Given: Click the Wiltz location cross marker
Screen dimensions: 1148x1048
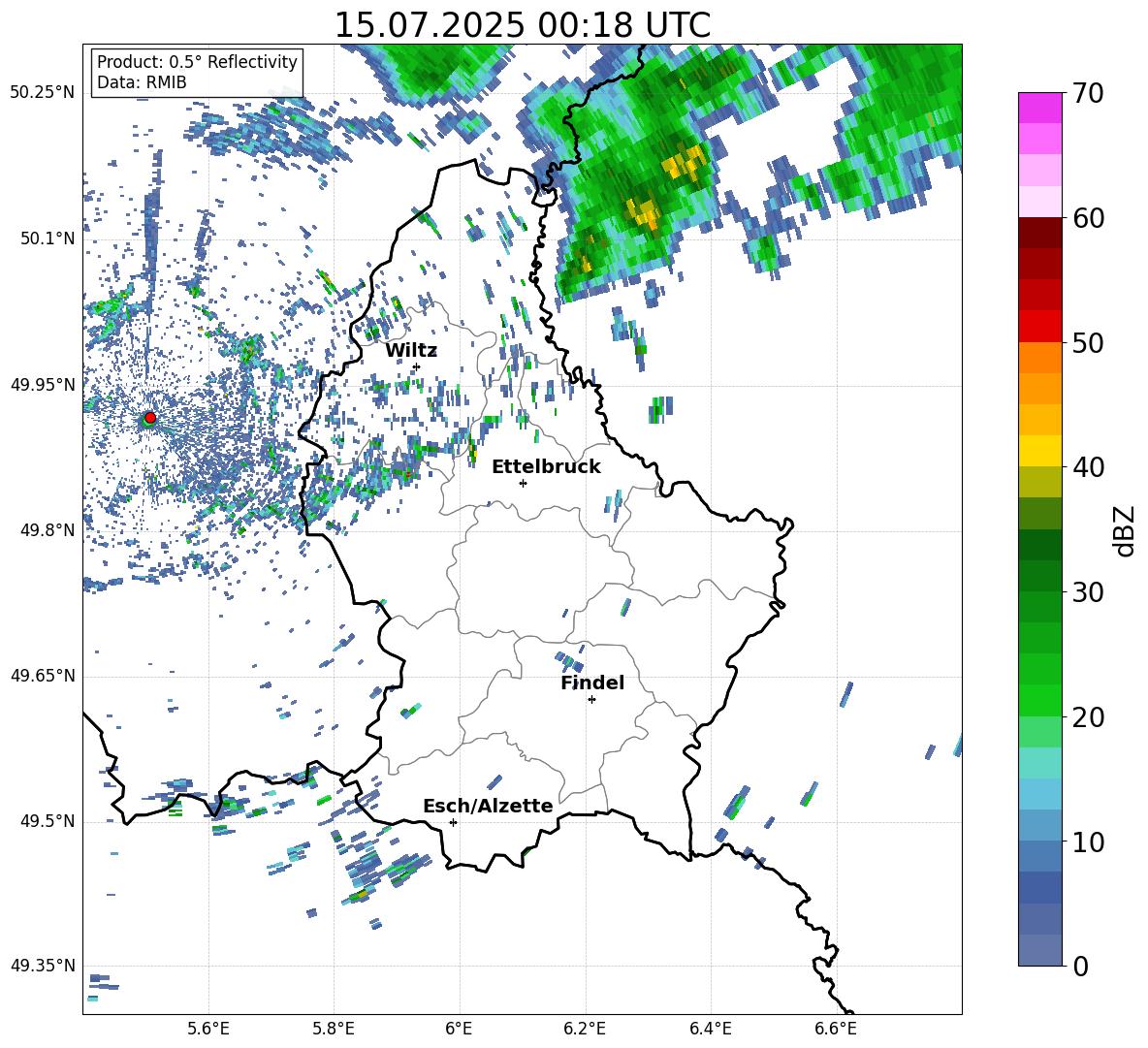Looking at the screenshot, I should [417, 366].
